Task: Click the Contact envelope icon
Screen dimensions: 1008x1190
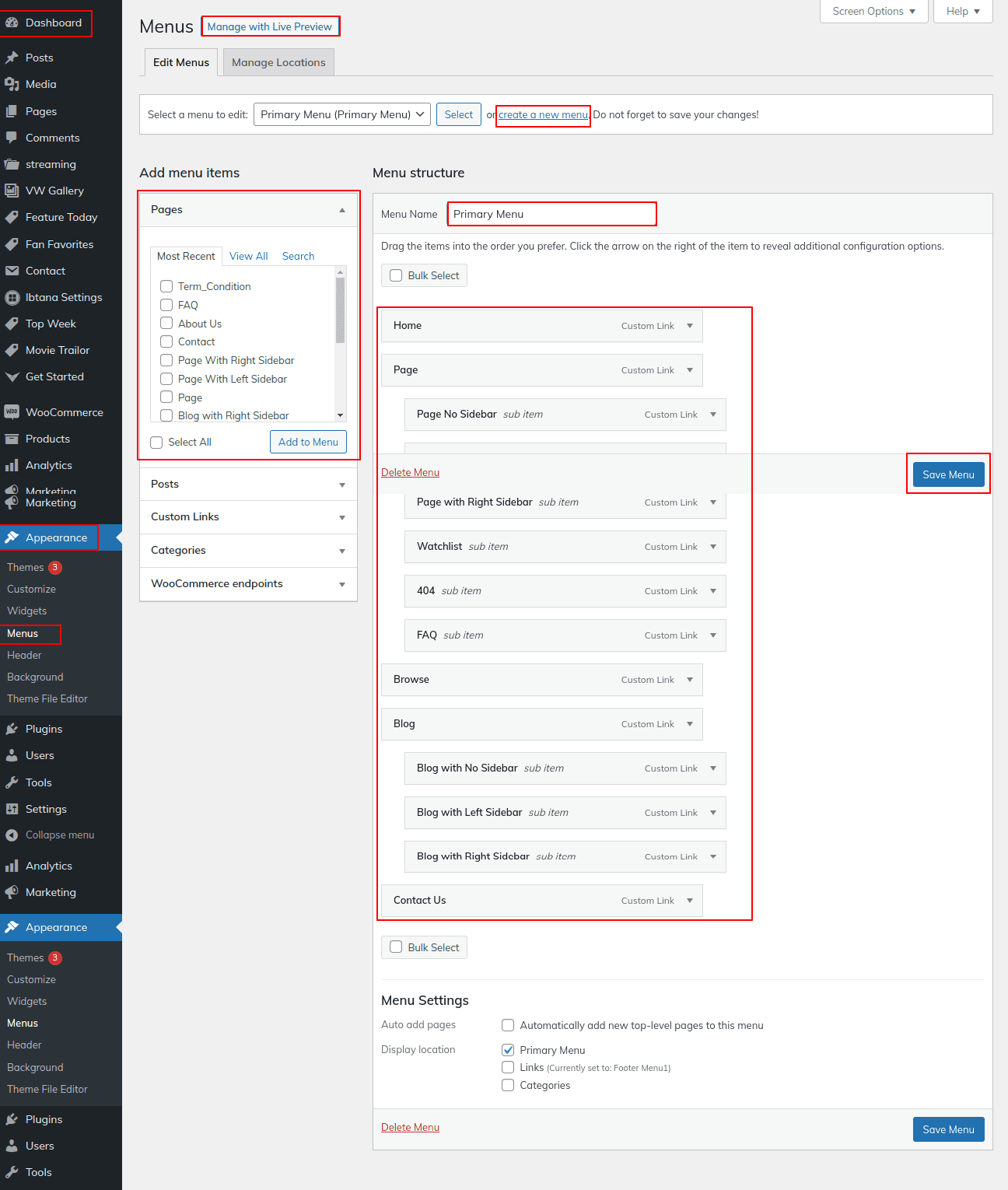Action: tap(12, 271)
